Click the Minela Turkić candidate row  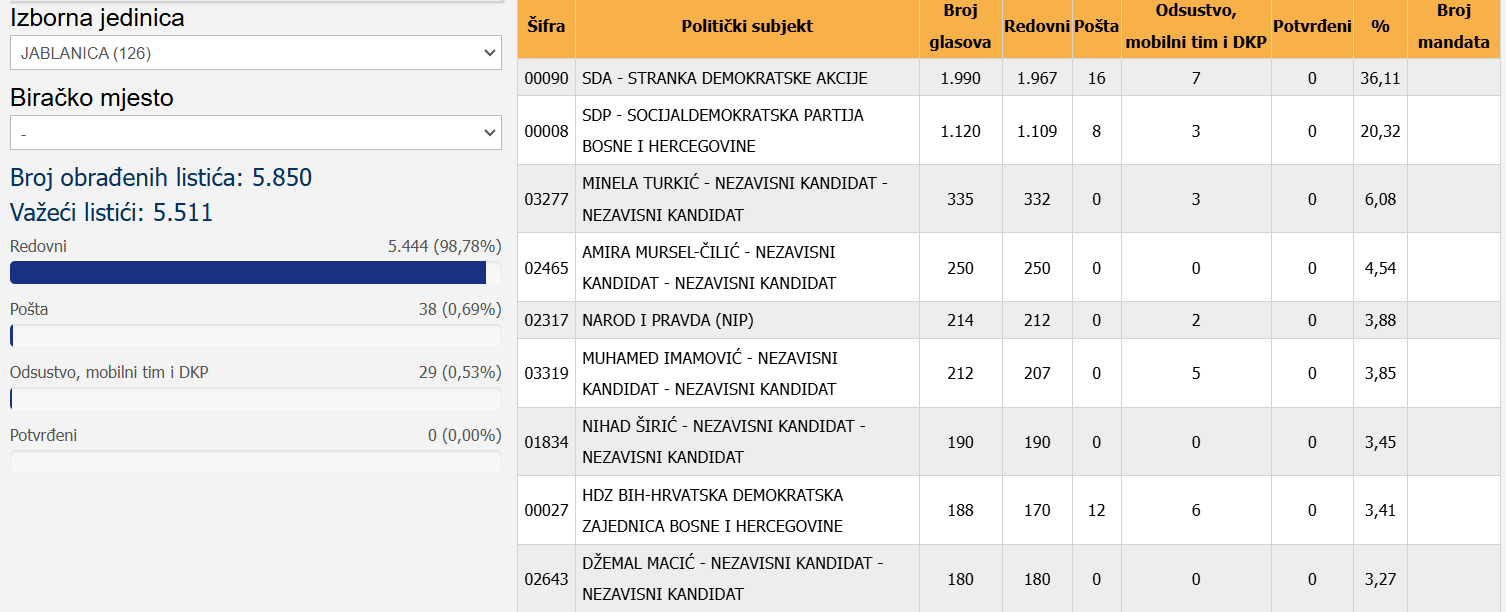point(734,199)
